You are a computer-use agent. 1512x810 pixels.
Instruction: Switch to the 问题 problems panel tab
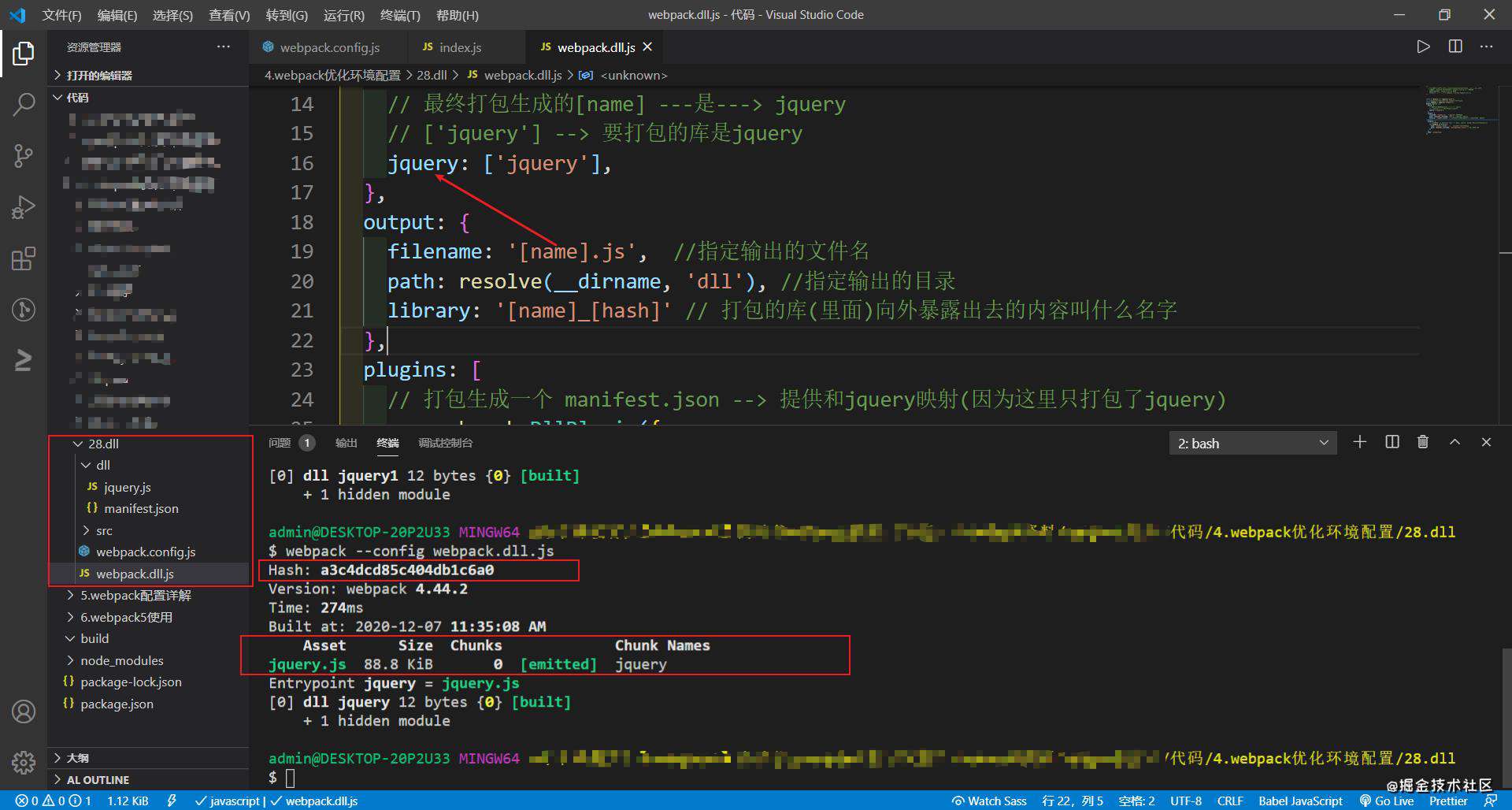coord(291,443)
